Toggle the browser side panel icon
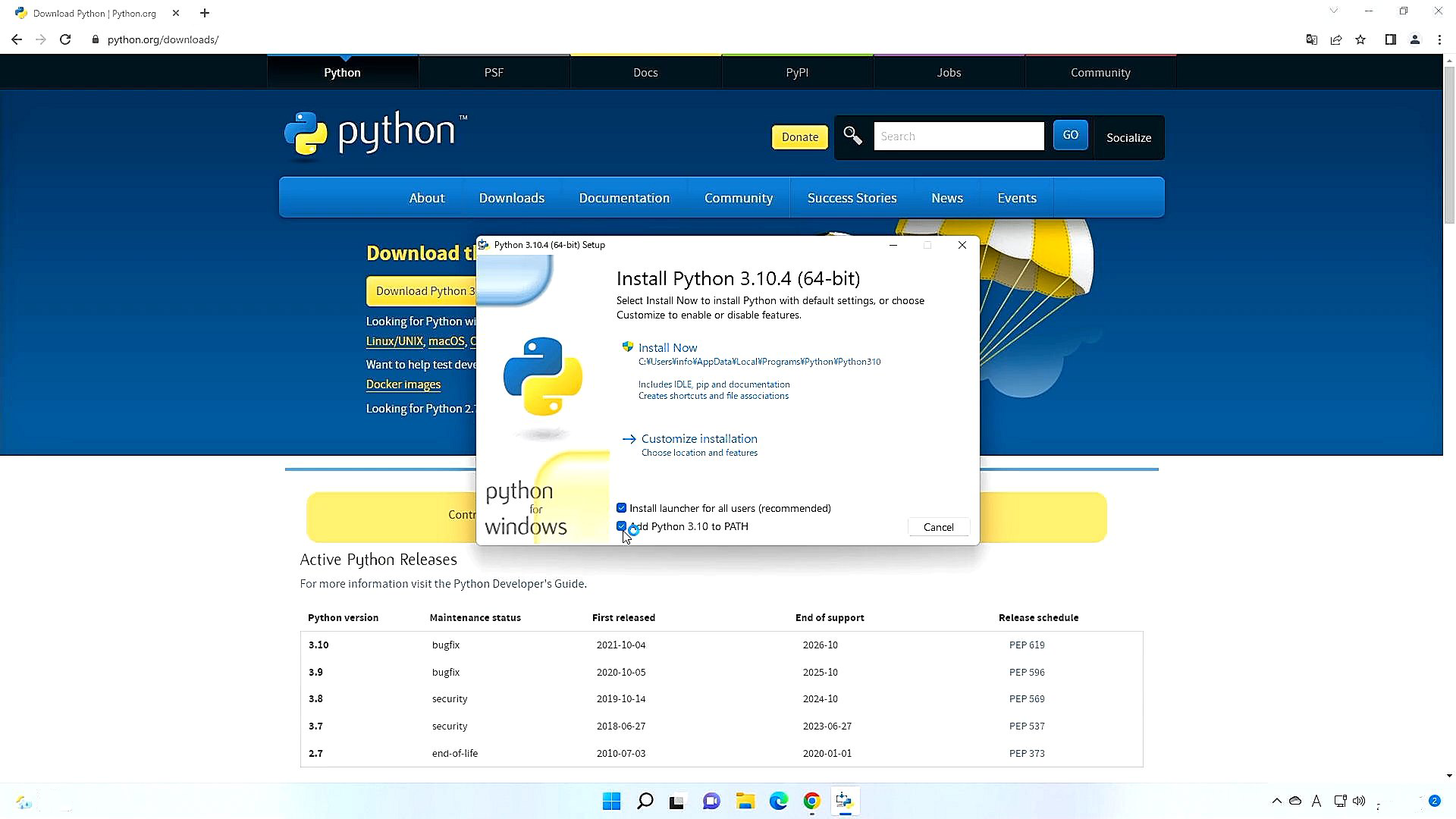Viewport: 1456px width, 819px height. point(1391,39)
